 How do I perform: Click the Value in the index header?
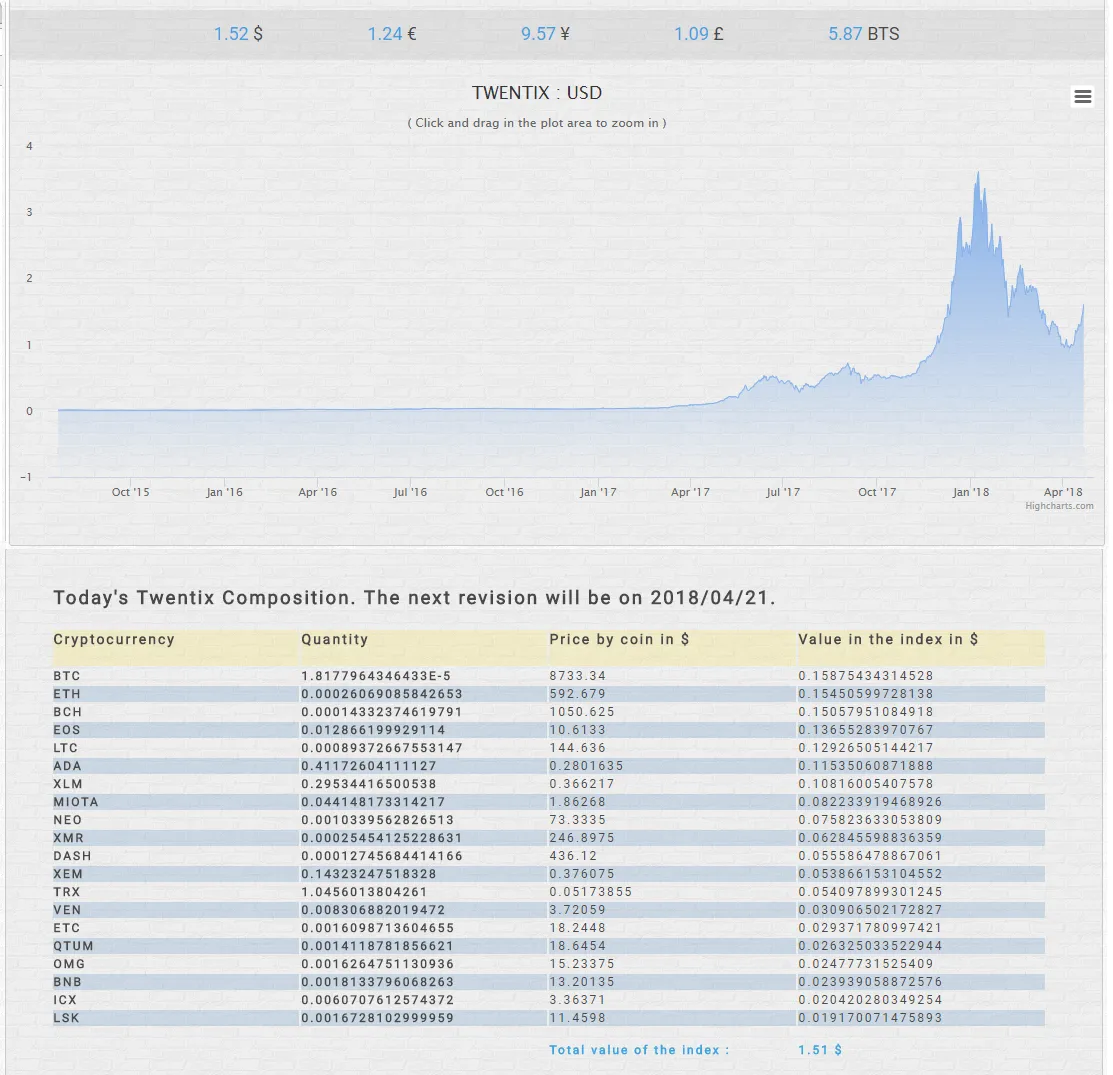click(x=887, y=638)
